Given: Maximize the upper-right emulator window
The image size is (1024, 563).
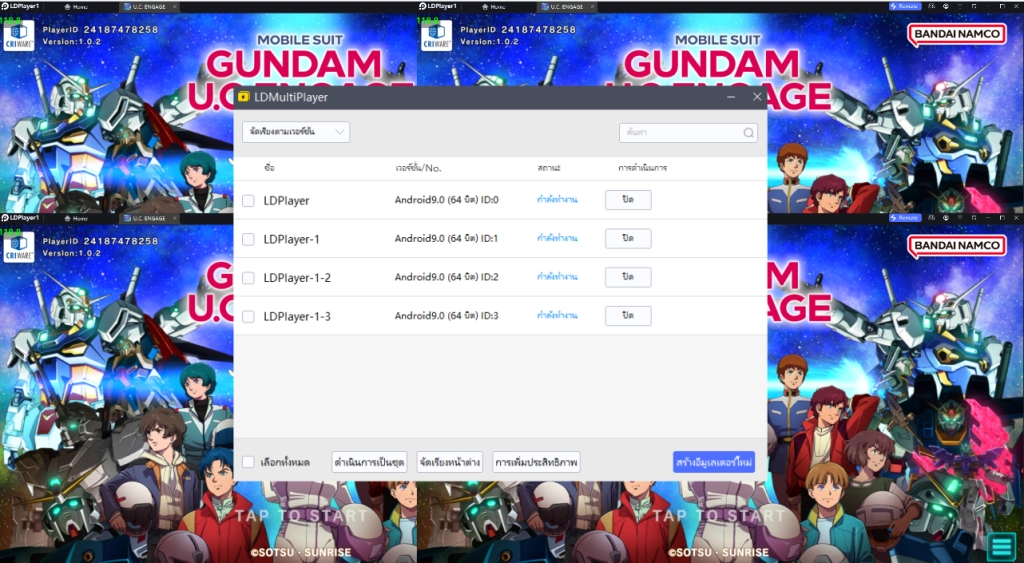Looking at the screenshot, I should (1002, 6).
